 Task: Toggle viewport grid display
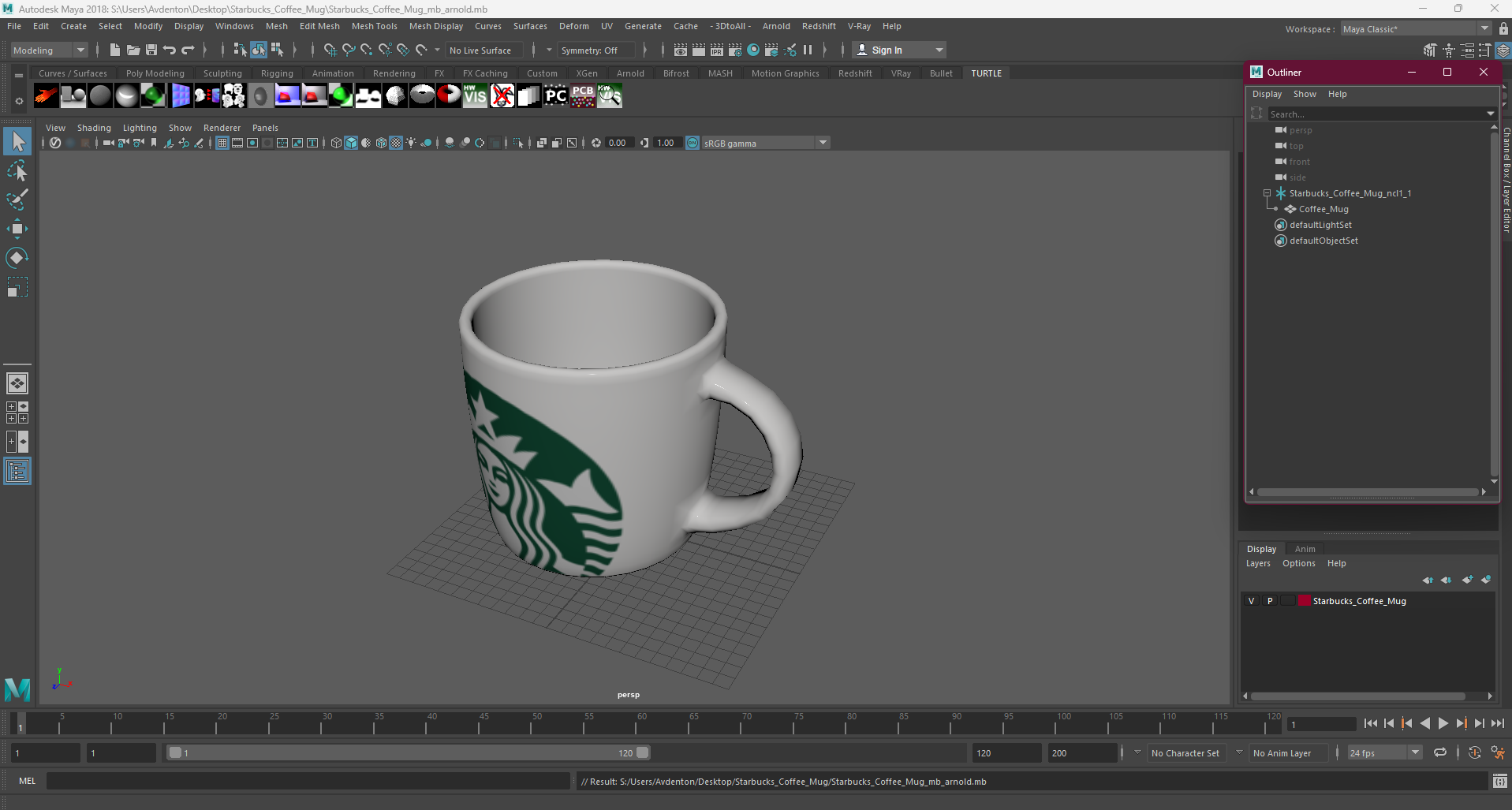point(222,143)
